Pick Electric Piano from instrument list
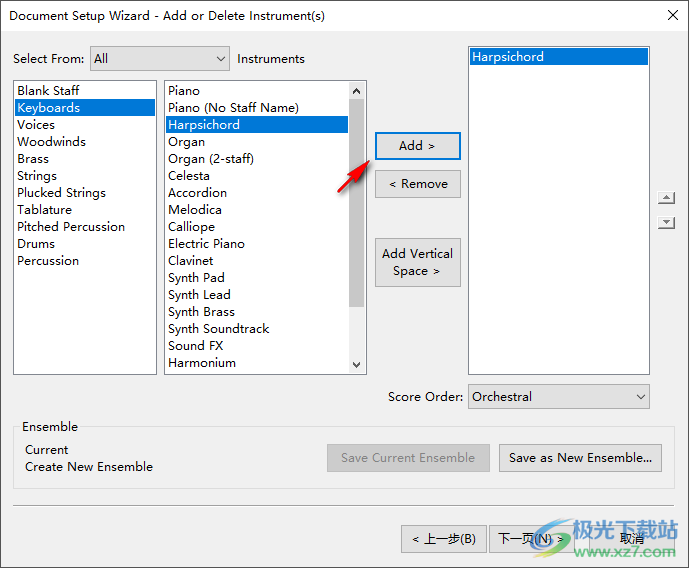The image size is (689, 568). tap(206, 244)
